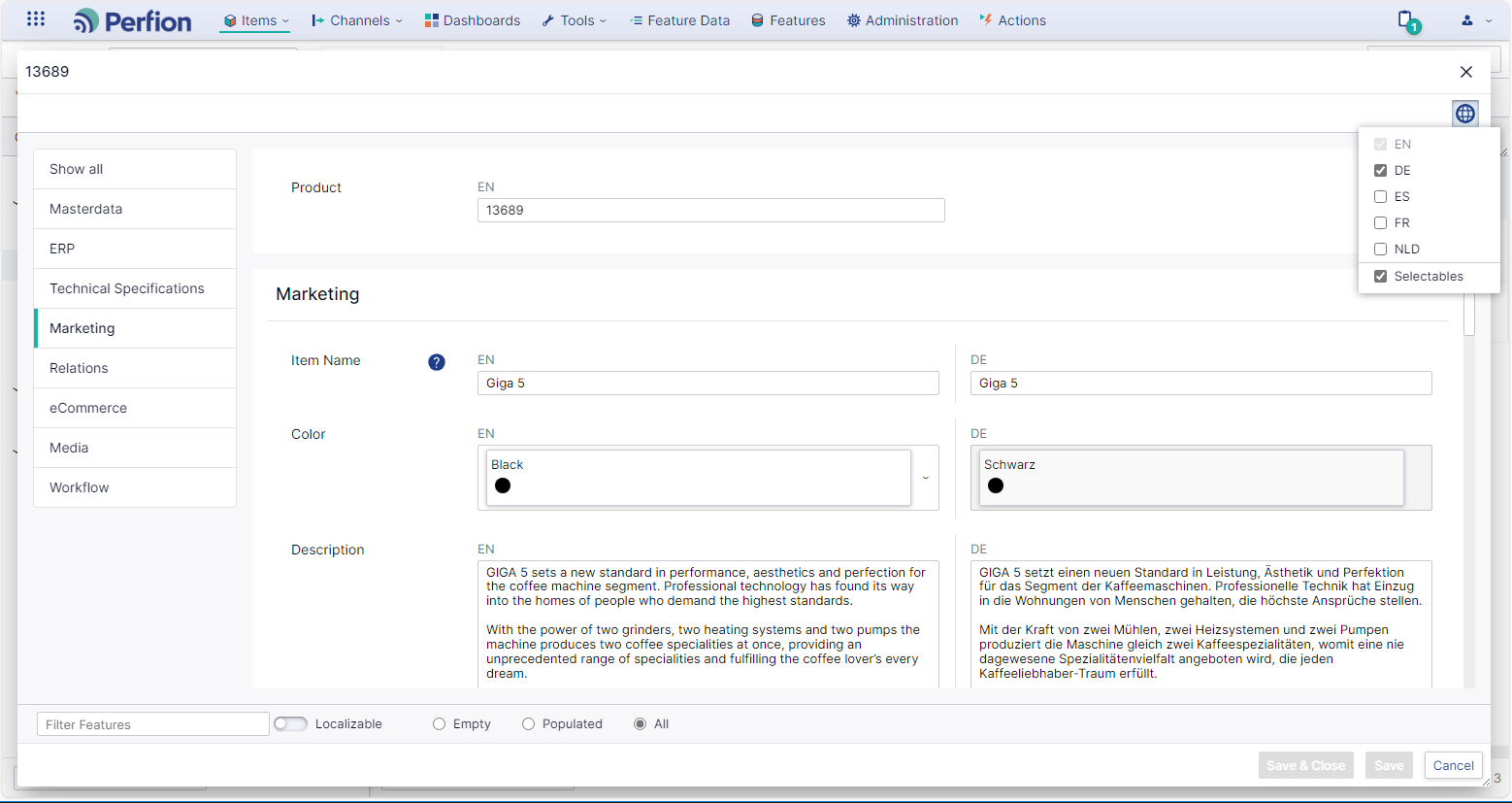The height and width of the screenshot is (803, 1512).
Task: Click the disabled EN language checkbox
Action: tap(1380, 144)
